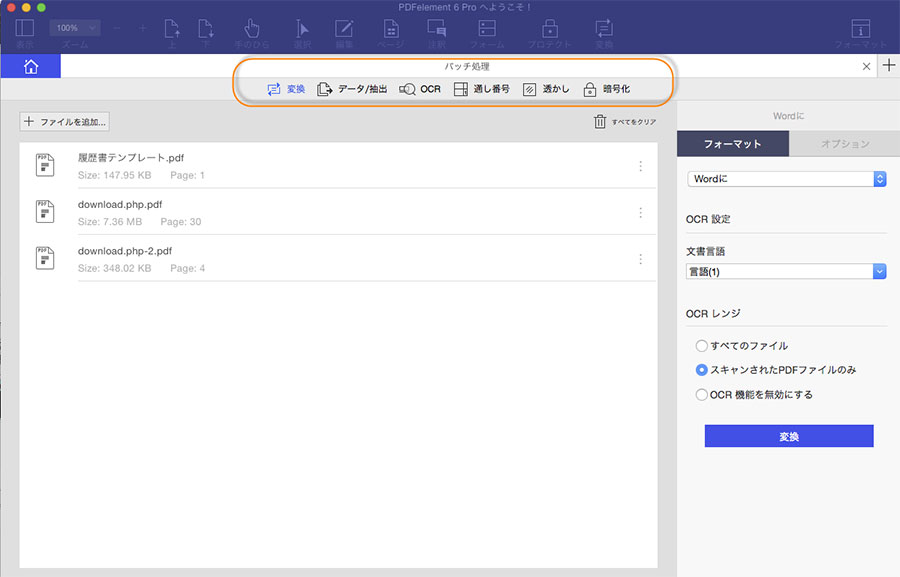
Task: Toggle the 表示 sidebar view icon
Action: (x=25, y=28)
